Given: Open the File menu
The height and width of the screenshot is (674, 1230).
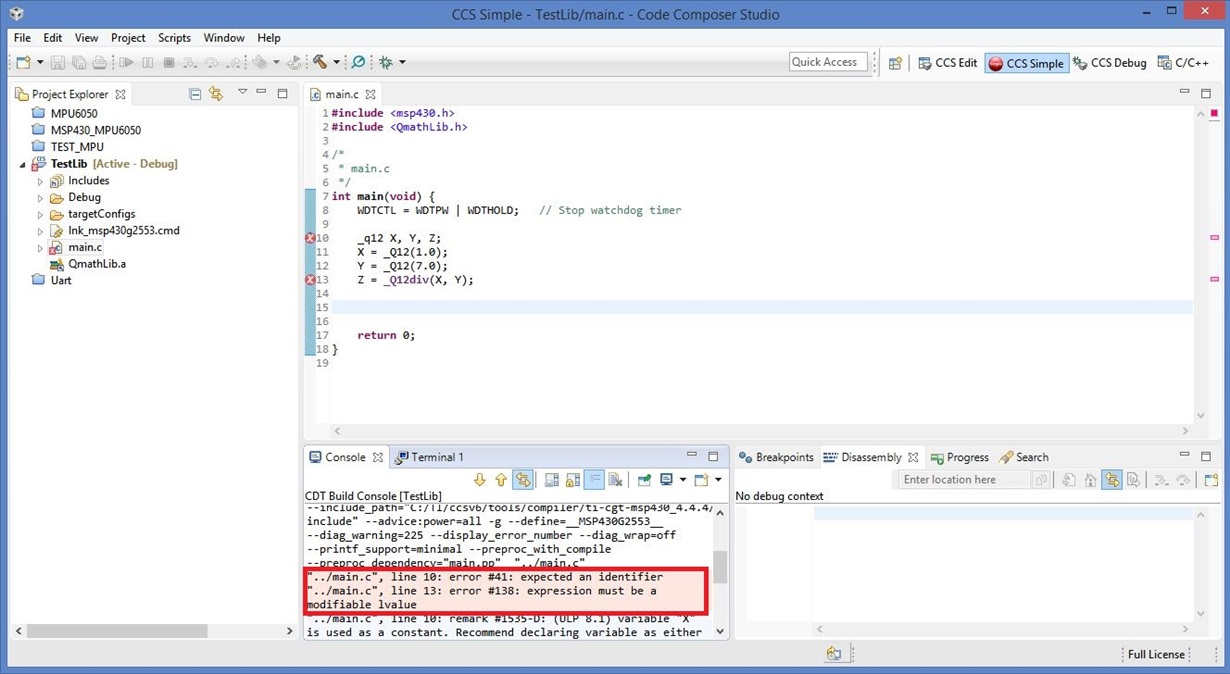Looking at the screenshot, I should (22, 38).
